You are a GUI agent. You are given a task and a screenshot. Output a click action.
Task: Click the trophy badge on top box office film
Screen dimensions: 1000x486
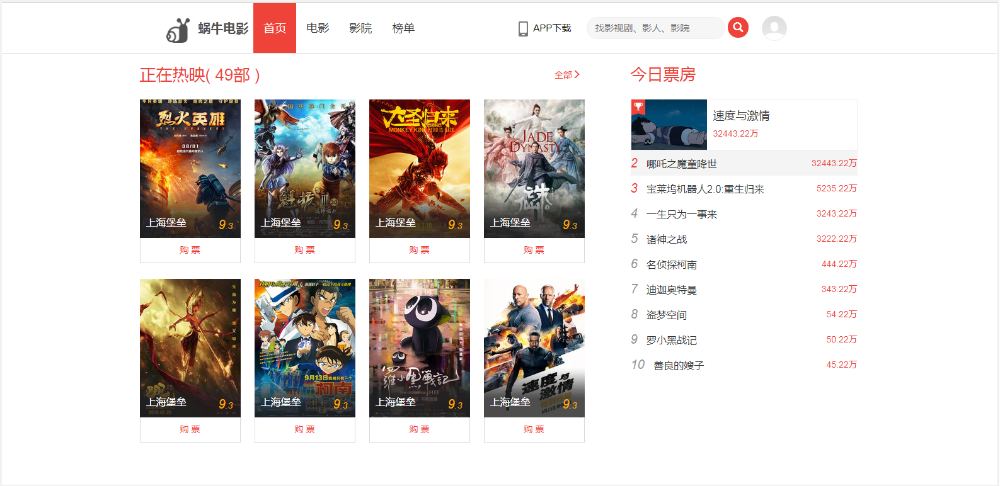point(638,107)
